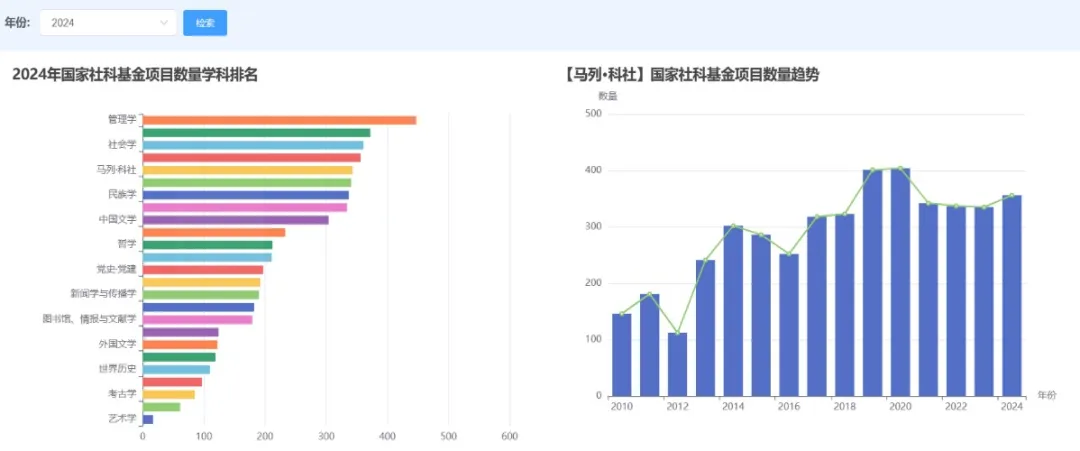The height and width of the screenshot is (451, 1080).
Task: Select the light blue 社会学 bar
Action: [x=252, y=145]
